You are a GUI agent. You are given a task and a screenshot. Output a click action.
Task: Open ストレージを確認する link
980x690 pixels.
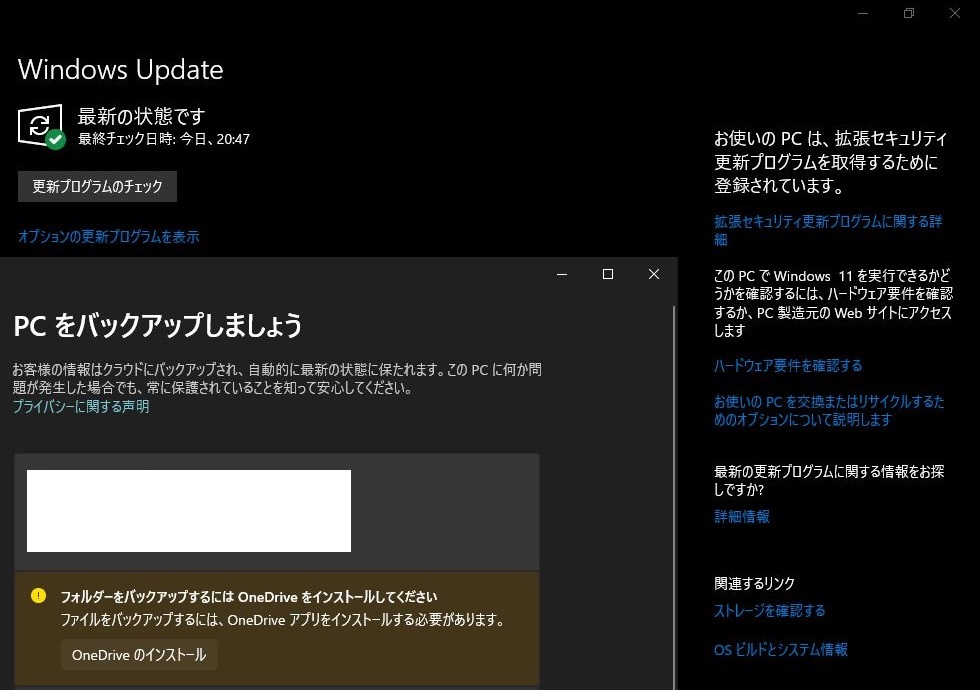click(769, 611)
